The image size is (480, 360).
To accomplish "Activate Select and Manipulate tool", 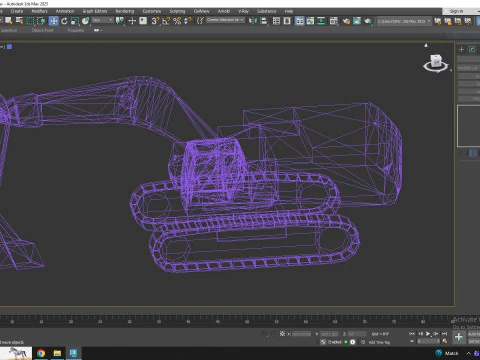I will pos(132,21).
